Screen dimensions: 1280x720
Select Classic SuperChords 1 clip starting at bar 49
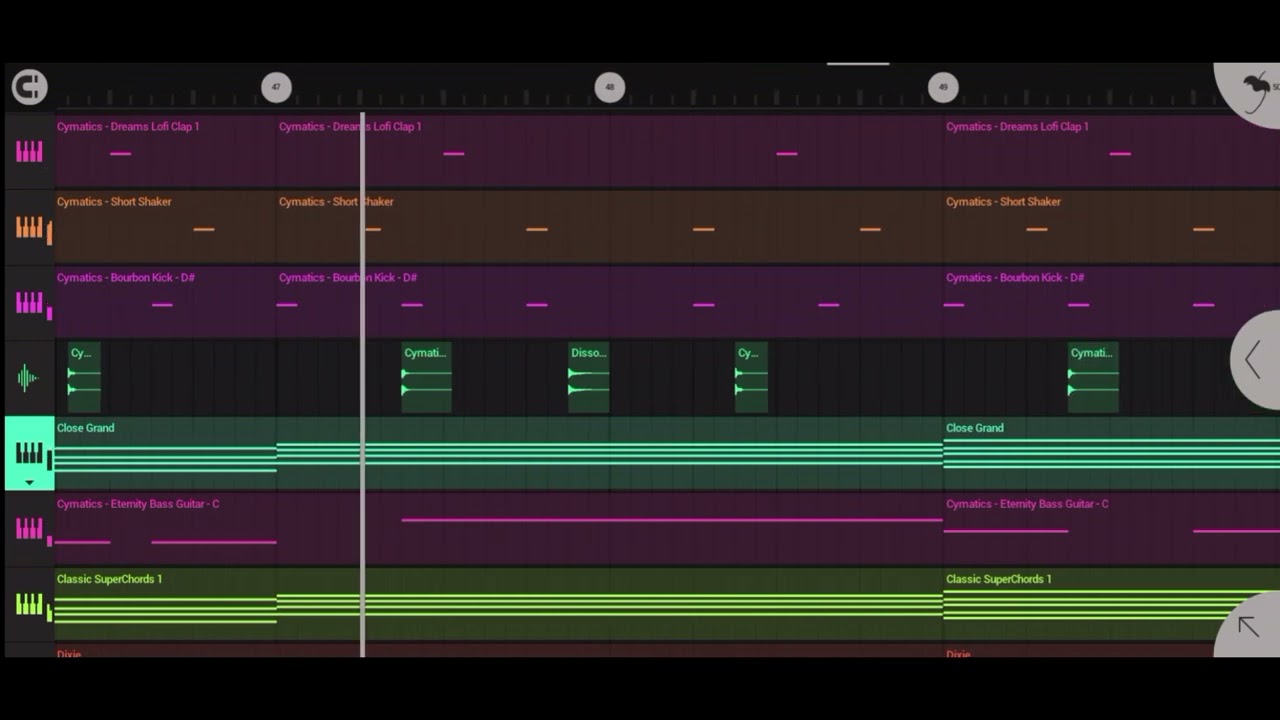click(x=1111, y=604)
